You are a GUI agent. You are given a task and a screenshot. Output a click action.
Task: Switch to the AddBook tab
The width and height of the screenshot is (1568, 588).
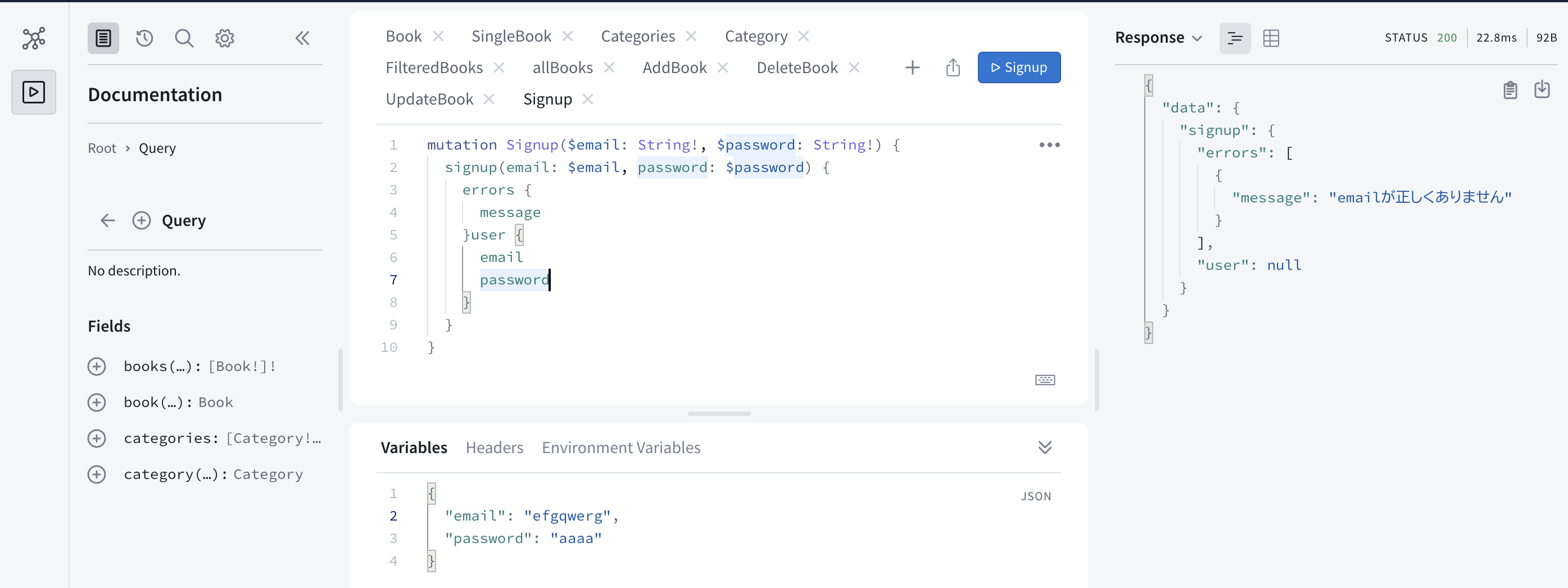[674, 67]
